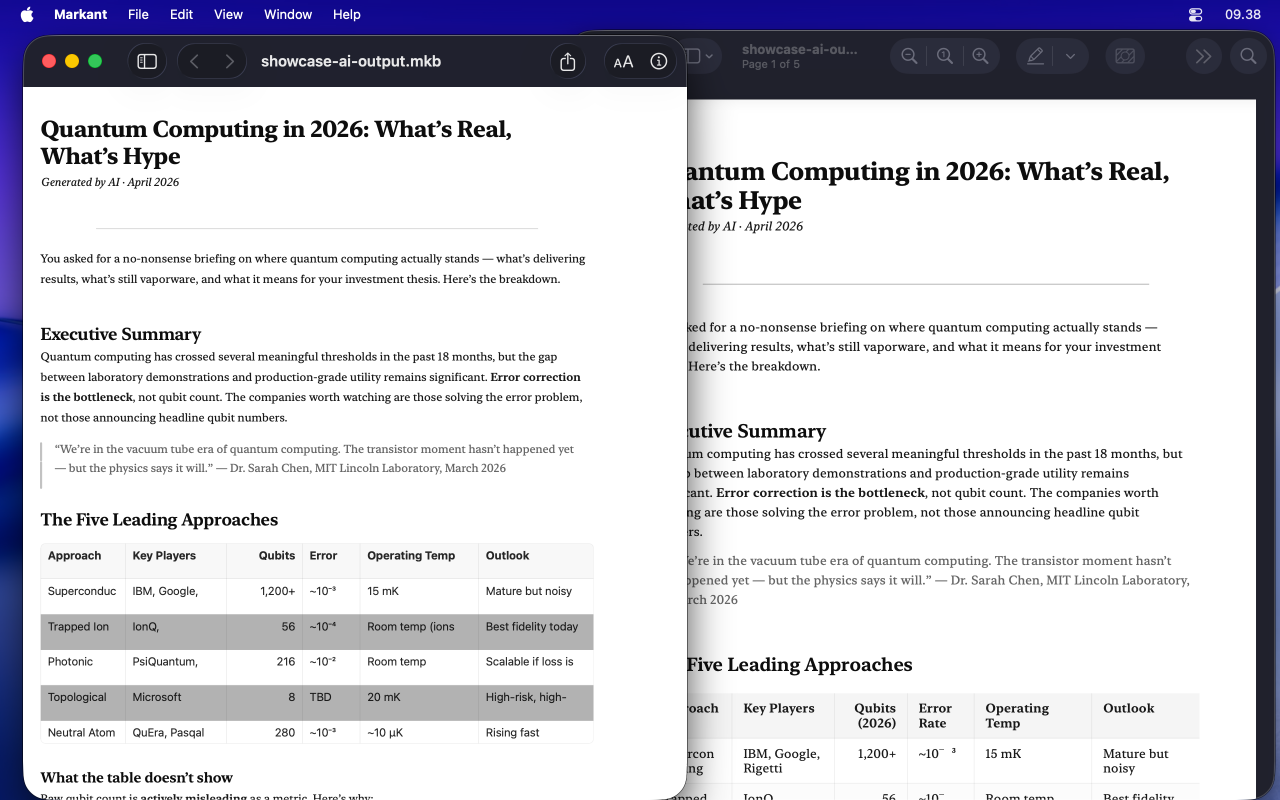1280x800 pixels.
Task: Click the back navigation arrow
Action: pos(194,61)
